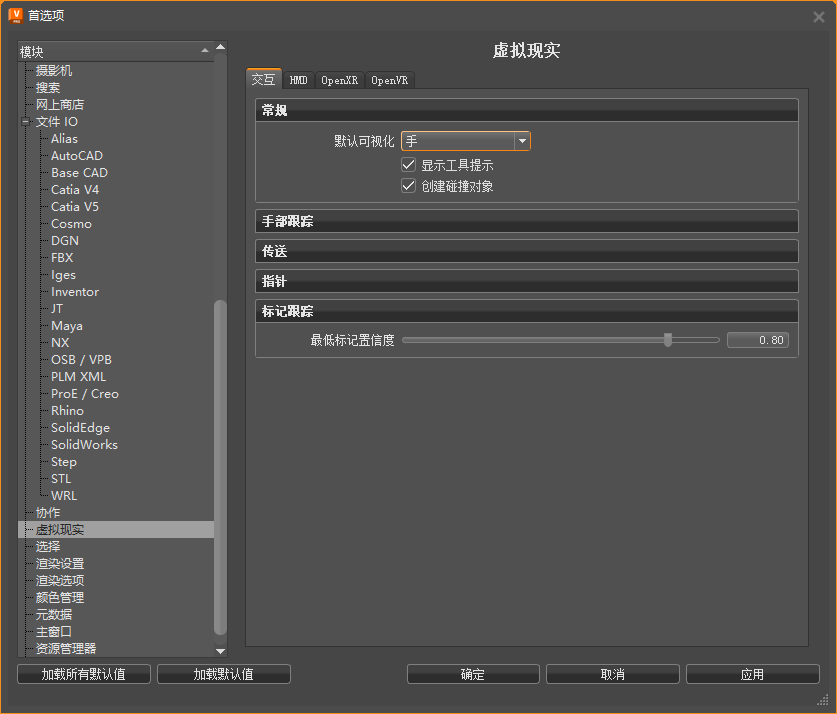This screenshot has height=714, width=837.
Task: Select 主窗口 in the module tree
Action: point(54,632)
